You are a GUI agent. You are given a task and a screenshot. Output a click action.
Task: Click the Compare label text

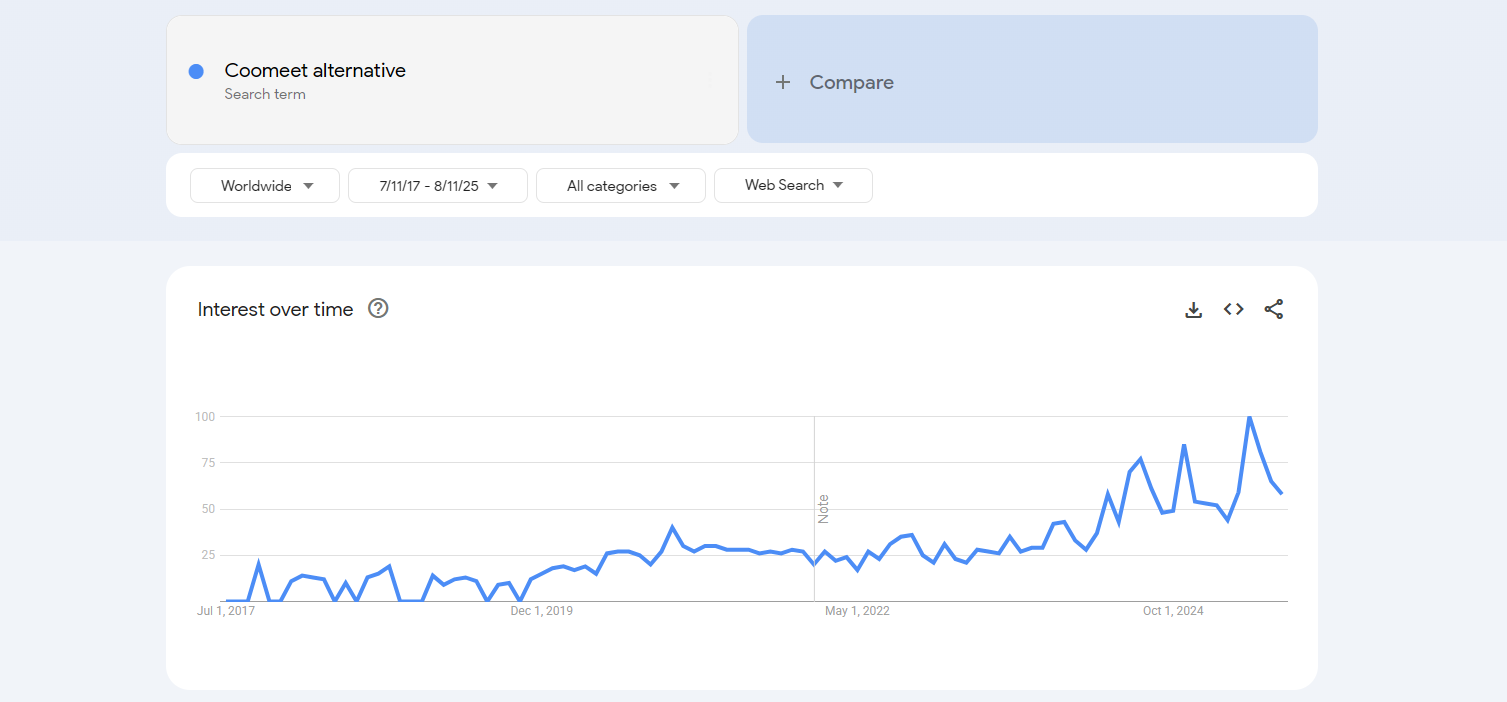[851, 83]
